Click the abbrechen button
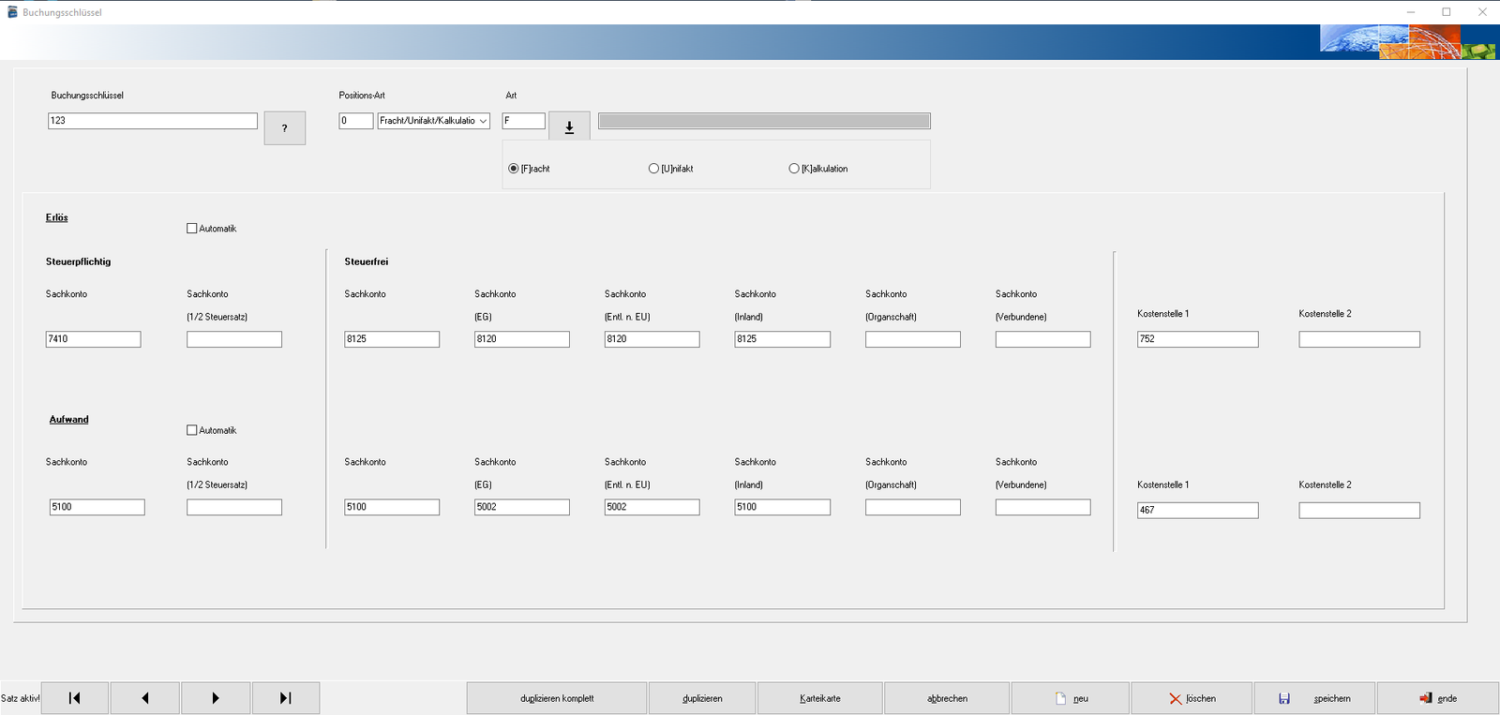 pyautogui.click(x=947, y=698)
